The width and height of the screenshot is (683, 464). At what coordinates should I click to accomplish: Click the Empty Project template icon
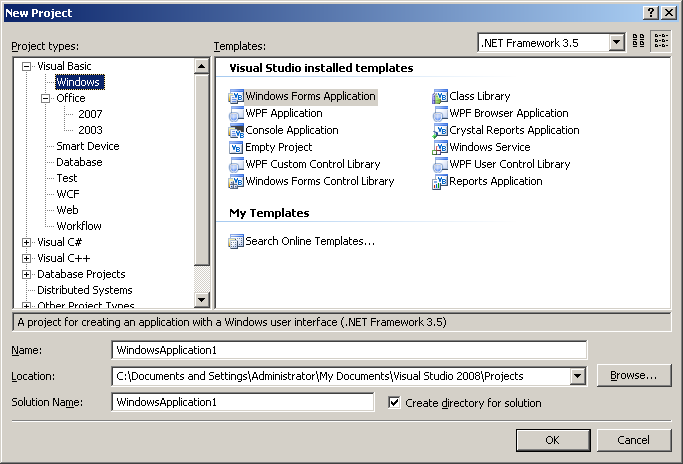point(236,148)
